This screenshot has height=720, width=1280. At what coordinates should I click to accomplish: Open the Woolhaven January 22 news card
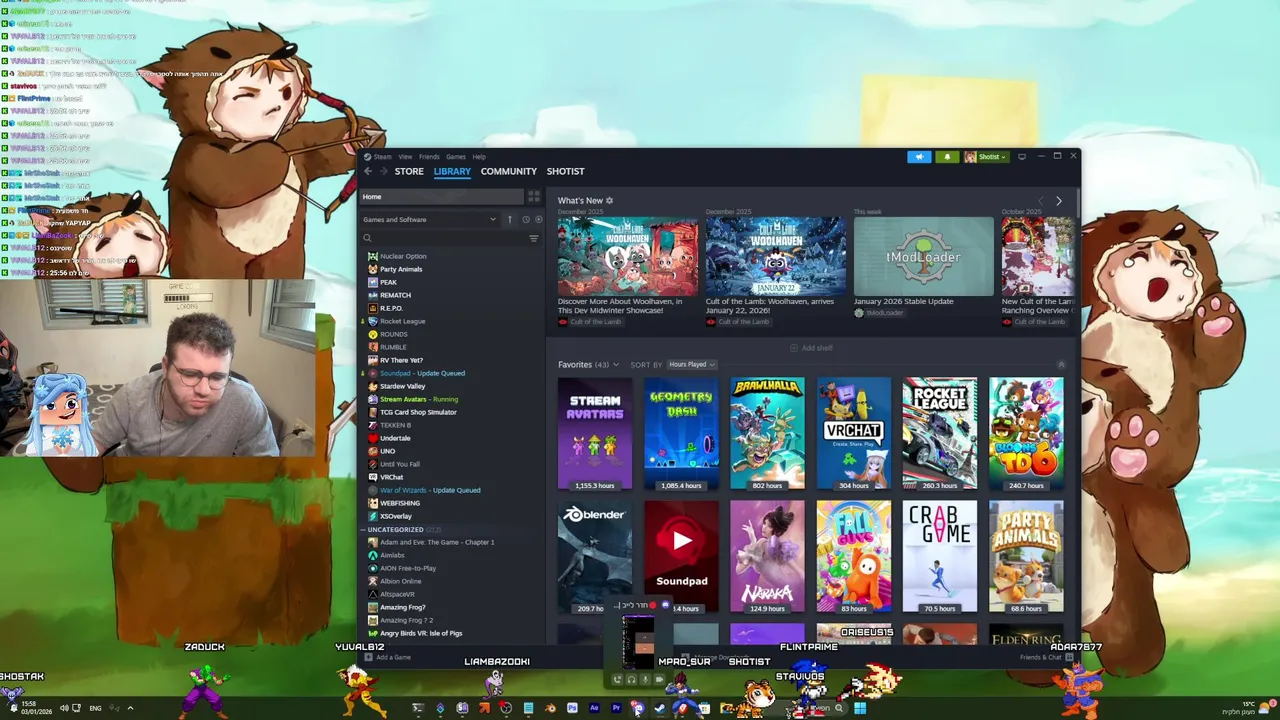pos(776,257)
